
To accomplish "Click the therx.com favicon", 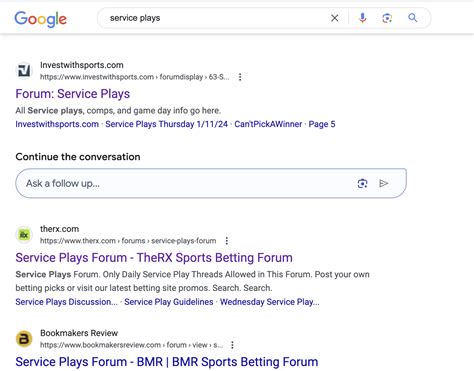I will coord(24,235).
